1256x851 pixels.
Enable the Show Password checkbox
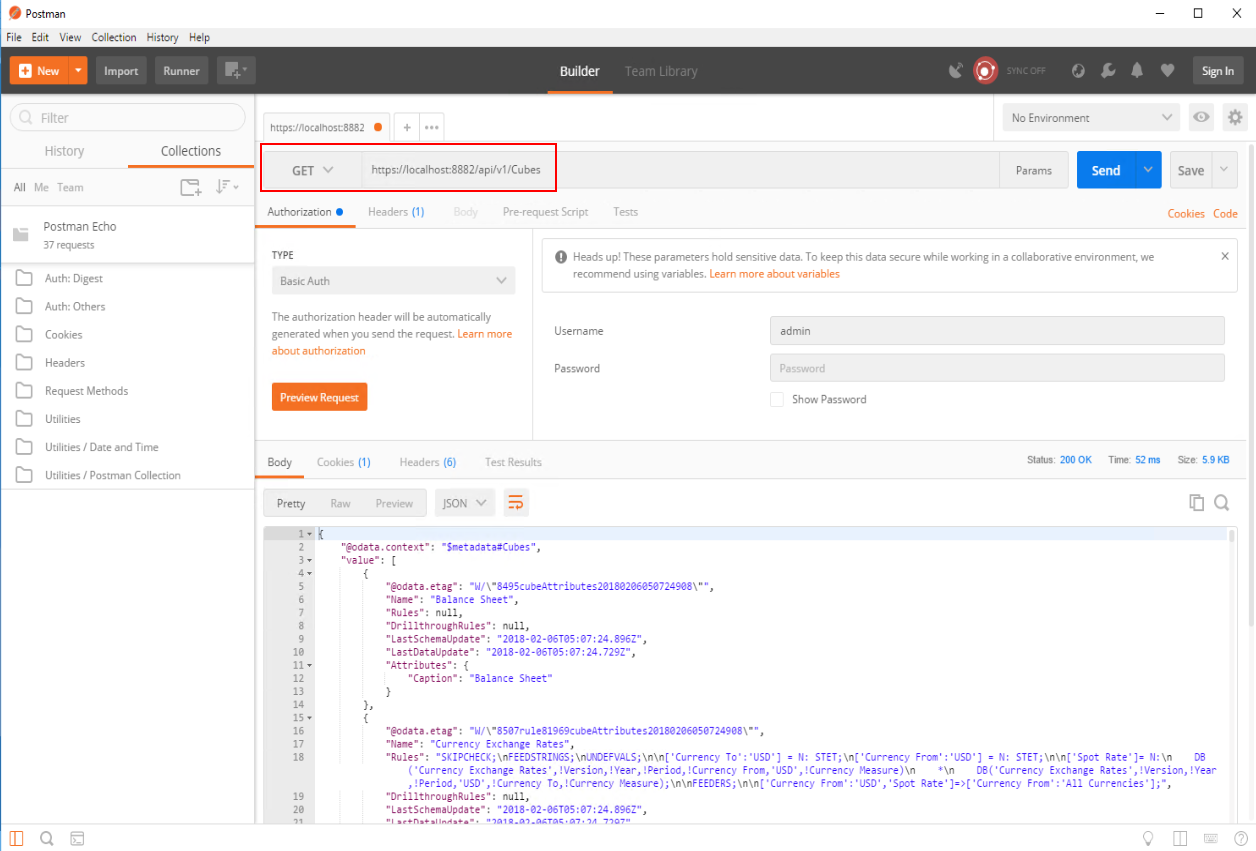click(x=777, y=400)
